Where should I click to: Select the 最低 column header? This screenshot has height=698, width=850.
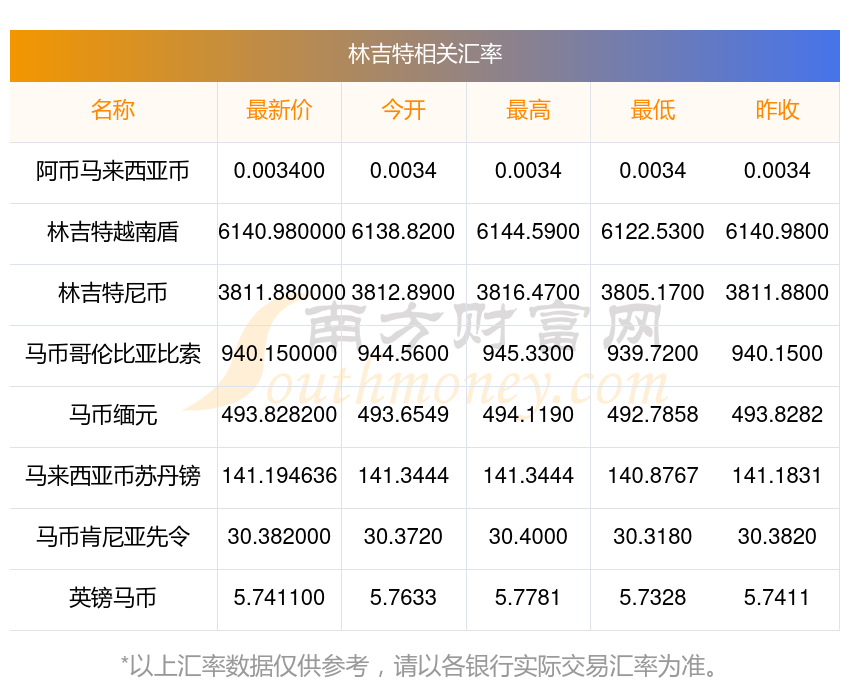click(x=653, y=110)
